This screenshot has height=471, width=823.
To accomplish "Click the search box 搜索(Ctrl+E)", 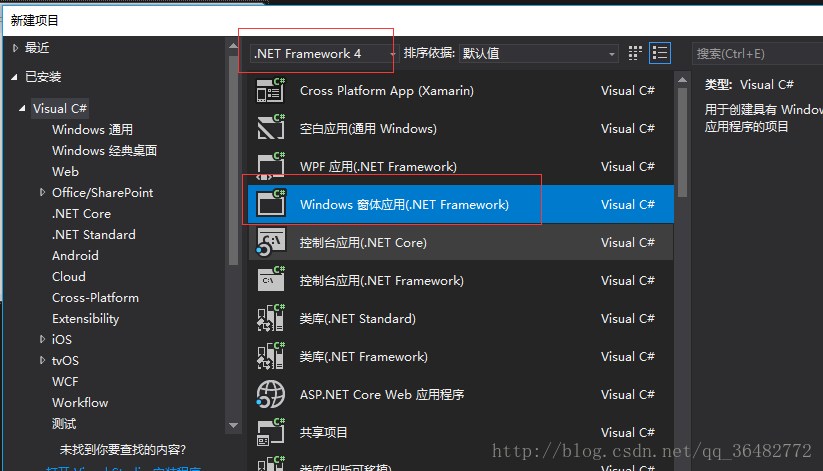I will [757, 54].
